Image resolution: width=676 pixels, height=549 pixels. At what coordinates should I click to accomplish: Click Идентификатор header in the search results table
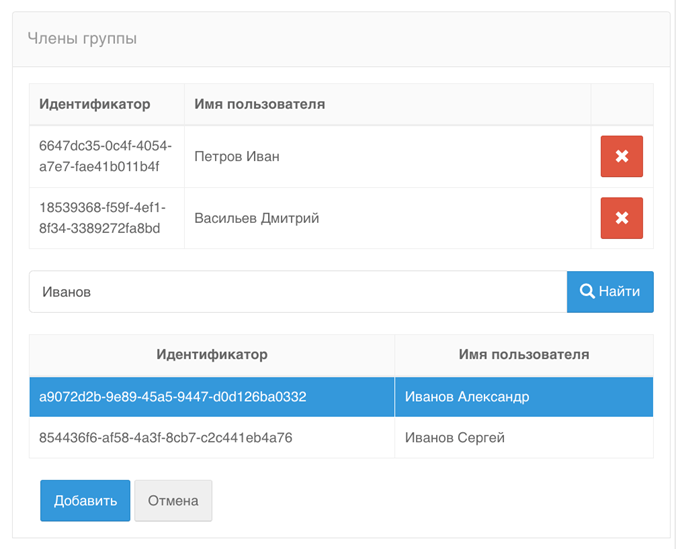point(212,355)
